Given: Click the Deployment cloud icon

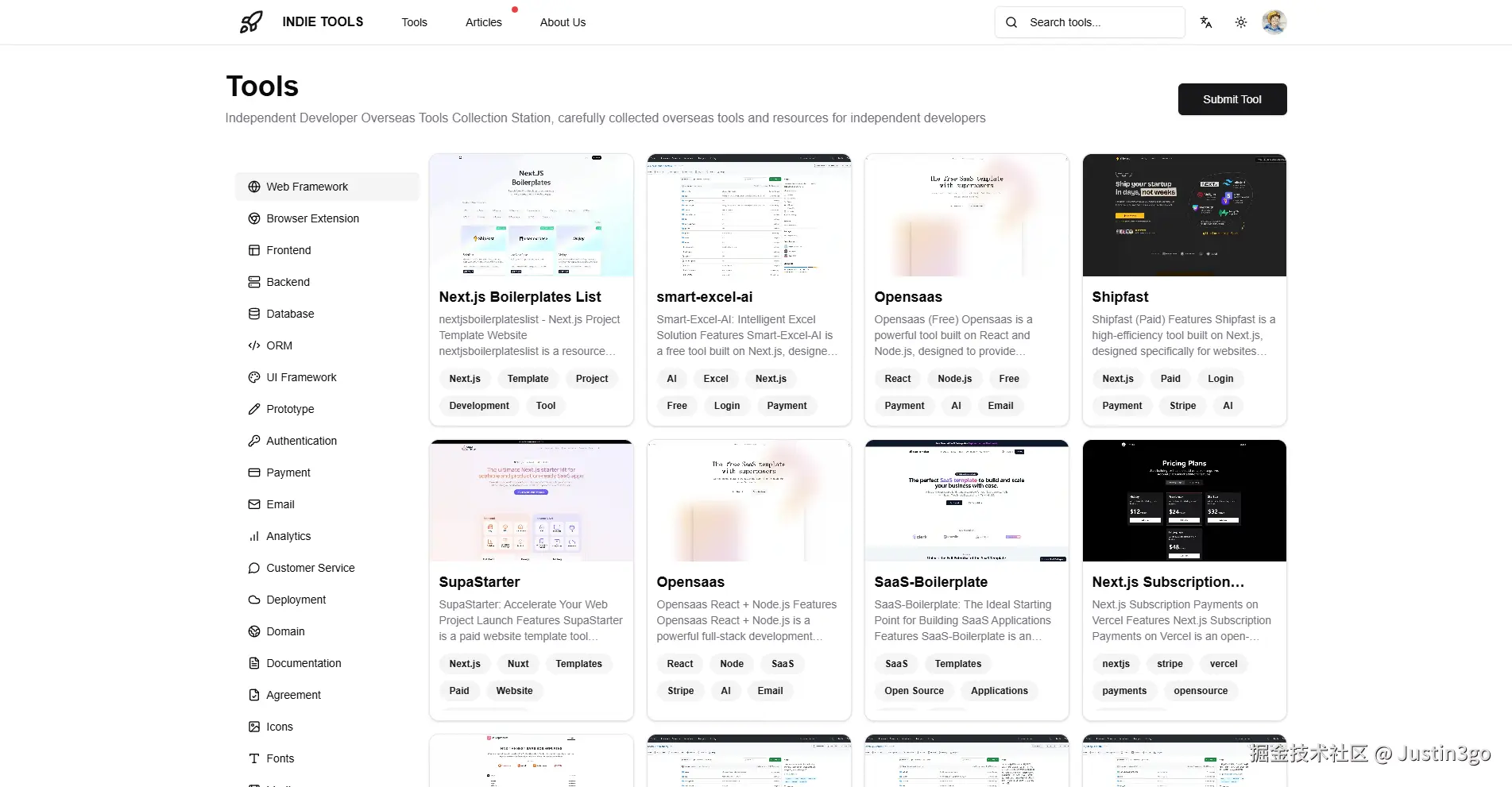Looking at the screenshot, I should click(254, 600).
